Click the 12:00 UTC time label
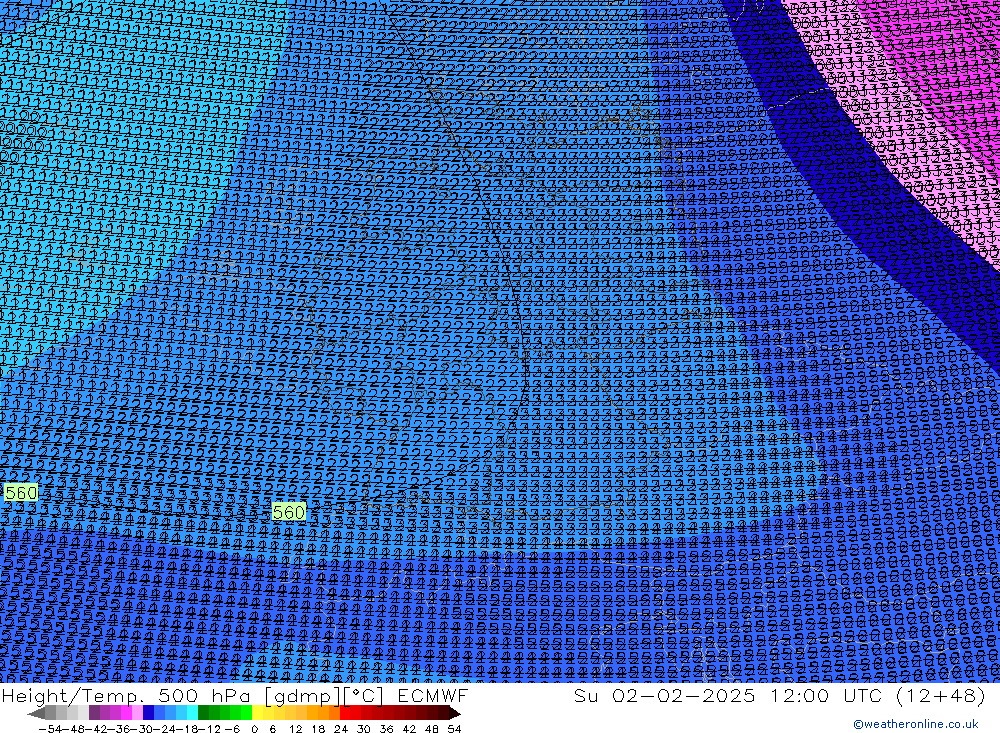The image size is (1000, 733). click(826, 695)
